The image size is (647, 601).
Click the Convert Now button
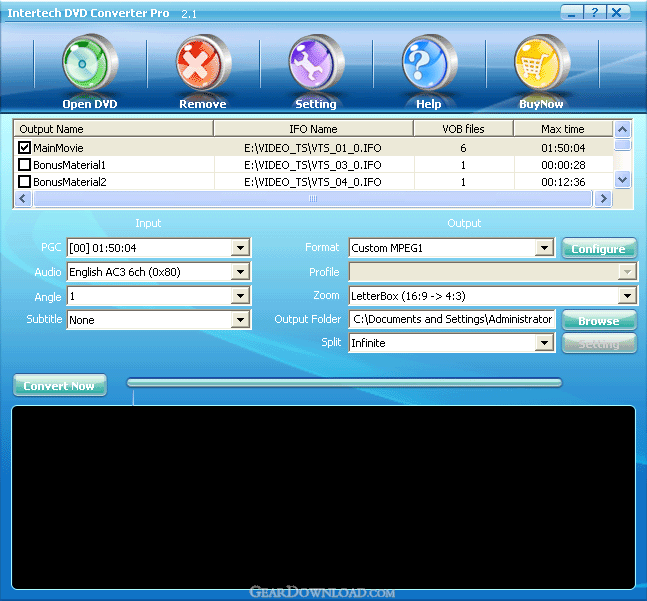coord(60,386)
